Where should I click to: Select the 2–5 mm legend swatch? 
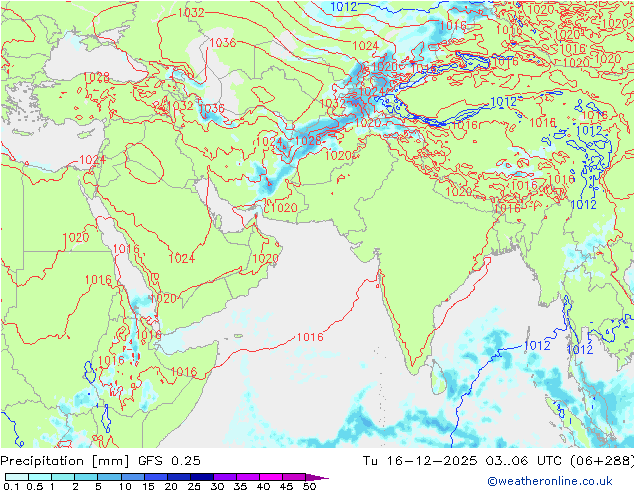86,477
